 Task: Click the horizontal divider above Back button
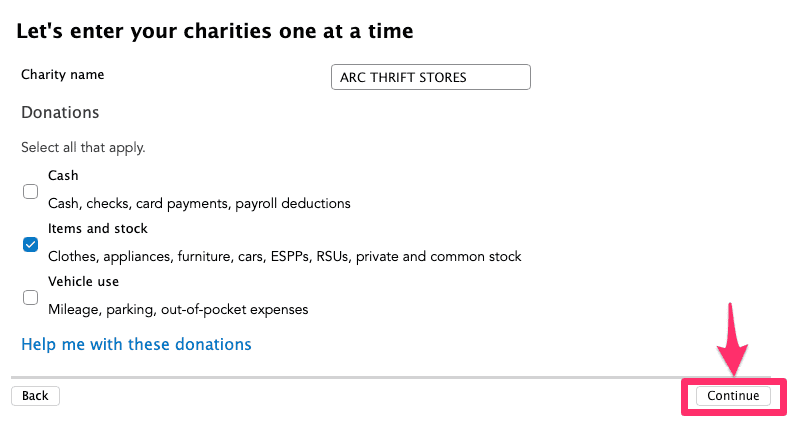(400, 377)
